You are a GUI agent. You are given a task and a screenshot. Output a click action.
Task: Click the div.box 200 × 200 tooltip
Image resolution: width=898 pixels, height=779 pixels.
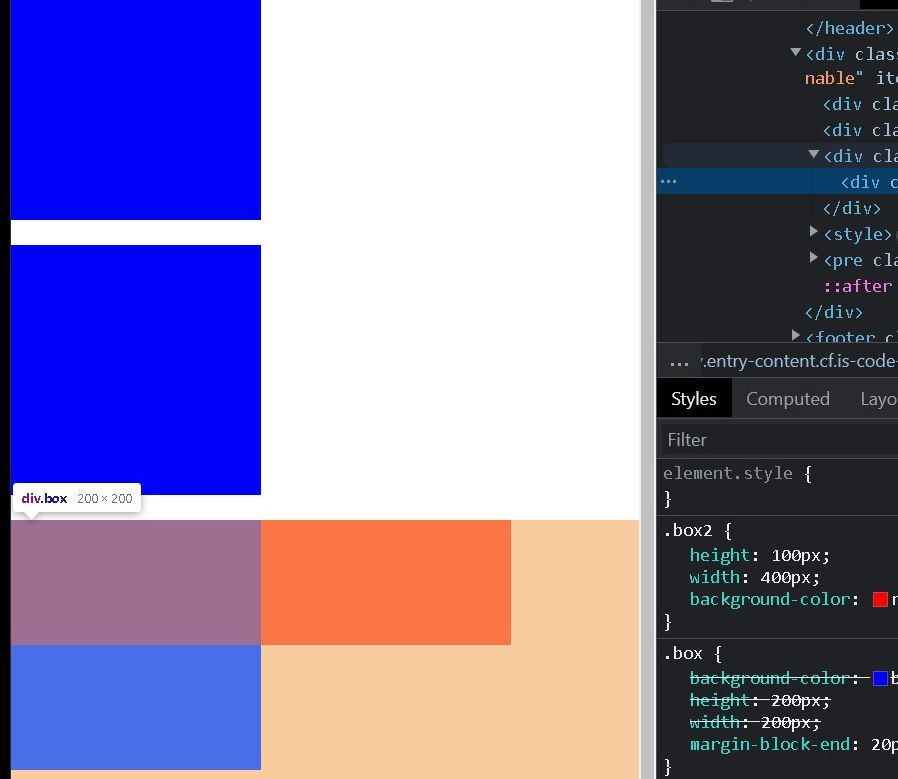tap(77, 499)
